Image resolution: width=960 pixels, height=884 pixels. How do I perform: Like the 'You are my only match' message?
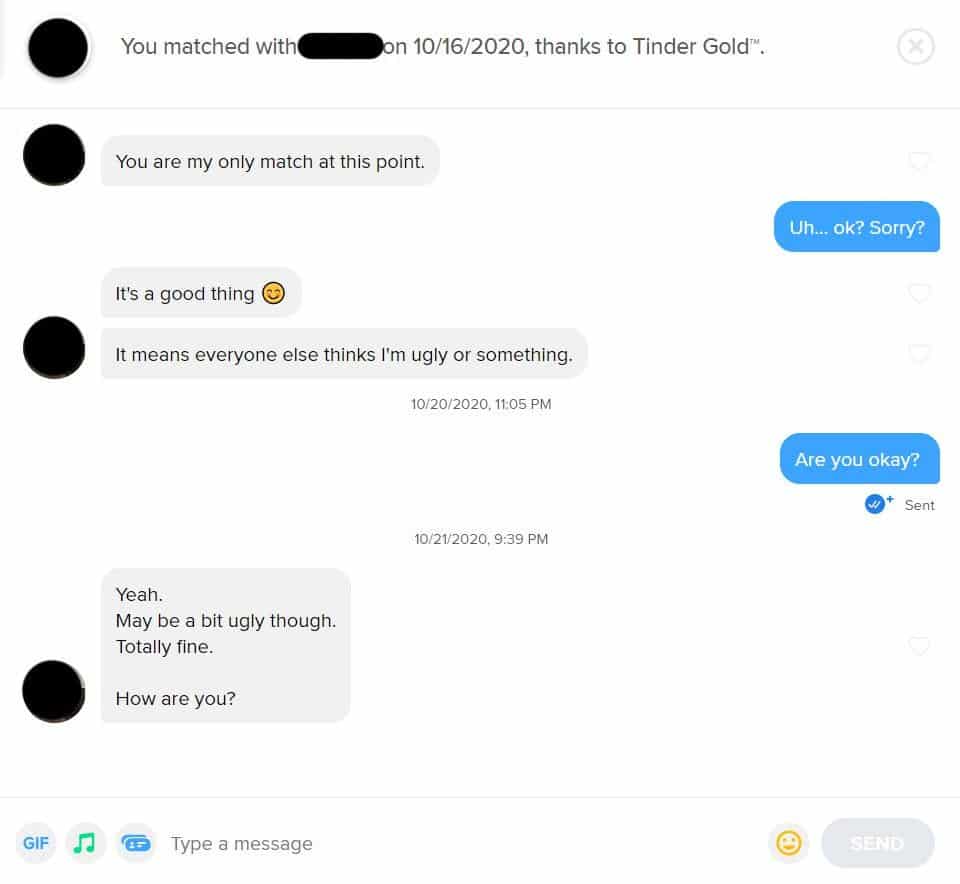pos(918,161)
